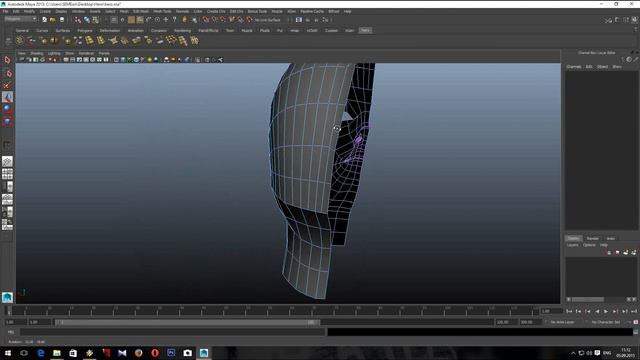
Task: Open the shelf options on the left
Action: pos(8,41)
